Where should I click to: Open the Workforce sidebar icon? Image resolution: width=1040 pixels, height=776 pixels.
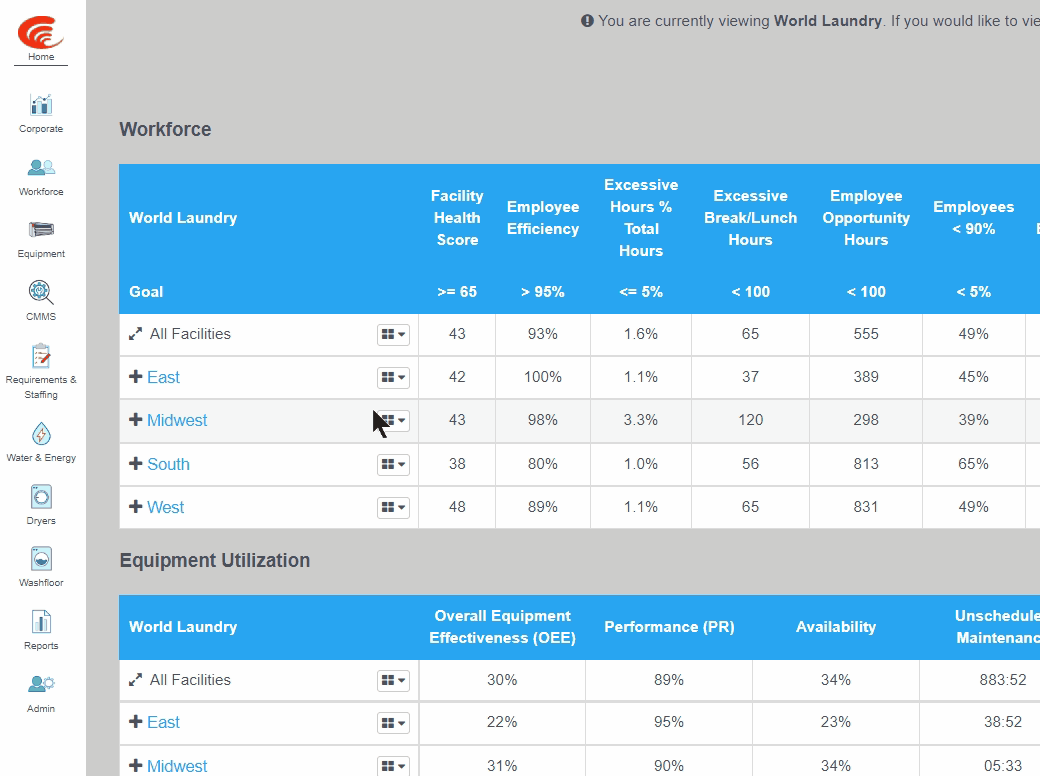coord(41,167)
